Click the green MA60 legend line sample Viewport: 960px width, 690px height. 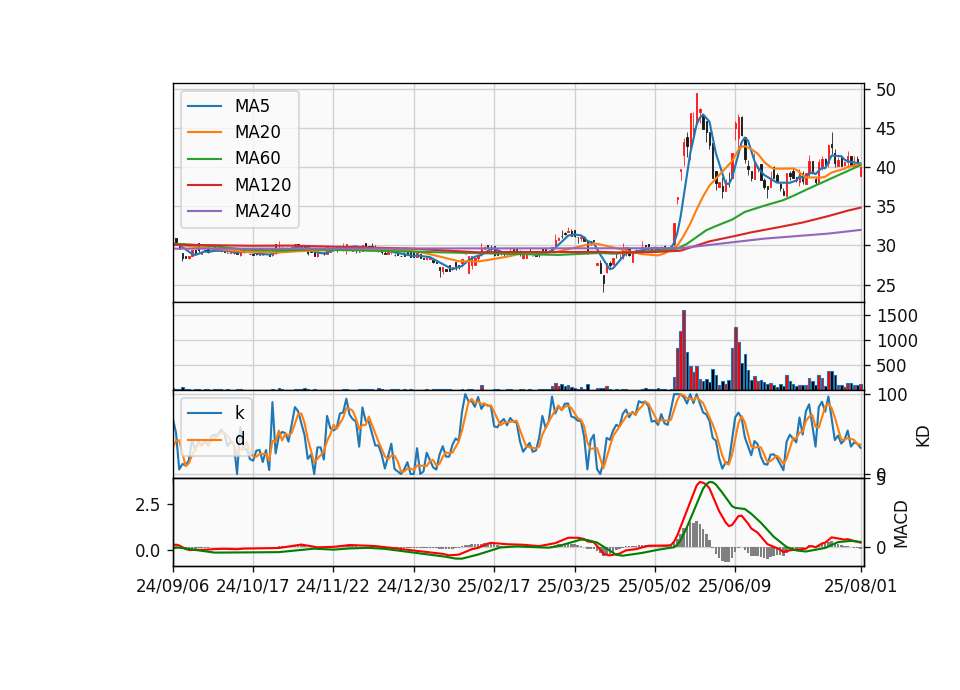pyautogui.click(x=204, y=159)
